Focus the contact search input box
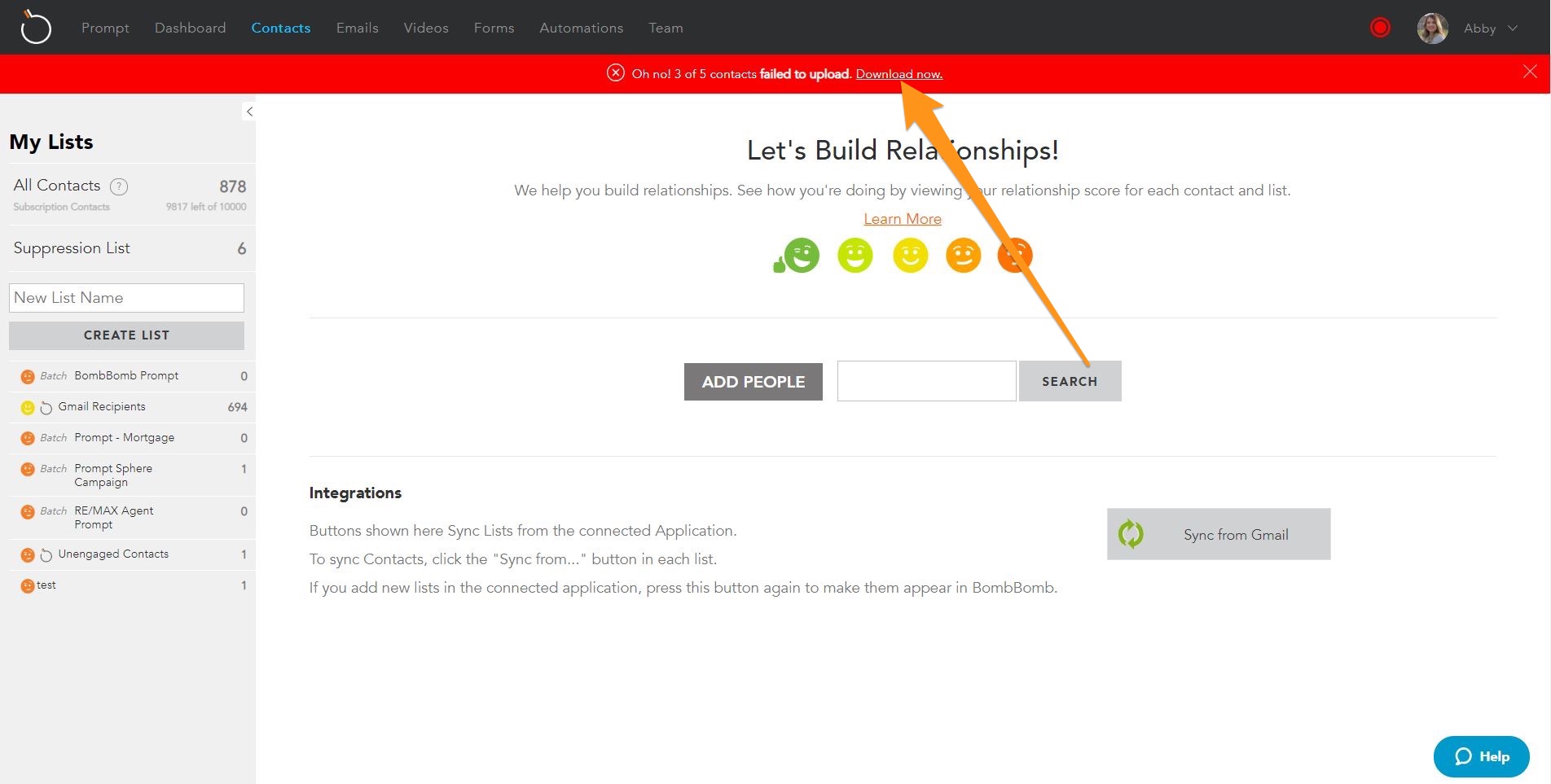 click(x=927, y=381)
